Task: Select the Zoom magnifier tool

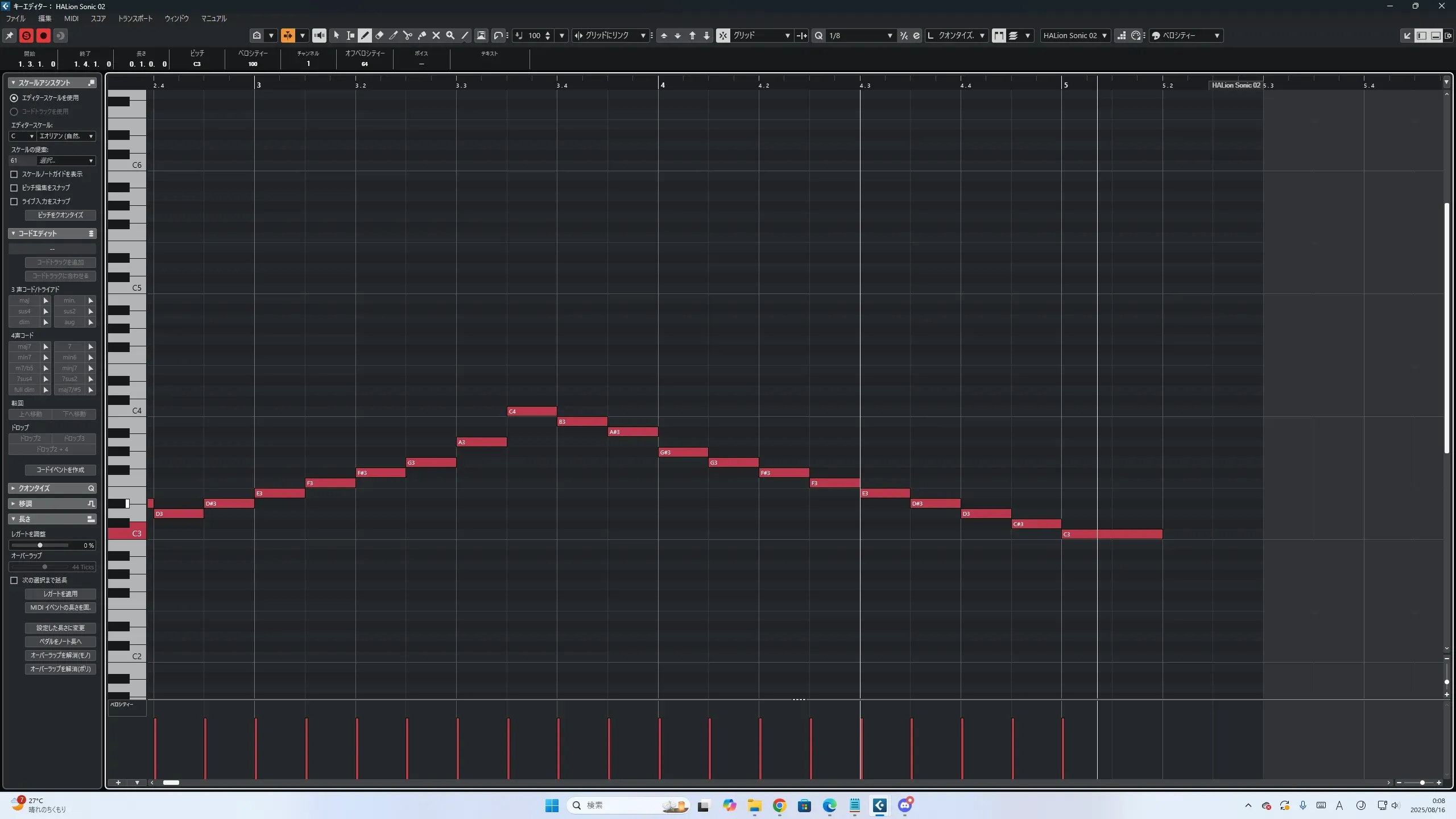Action: coord(450,35)
